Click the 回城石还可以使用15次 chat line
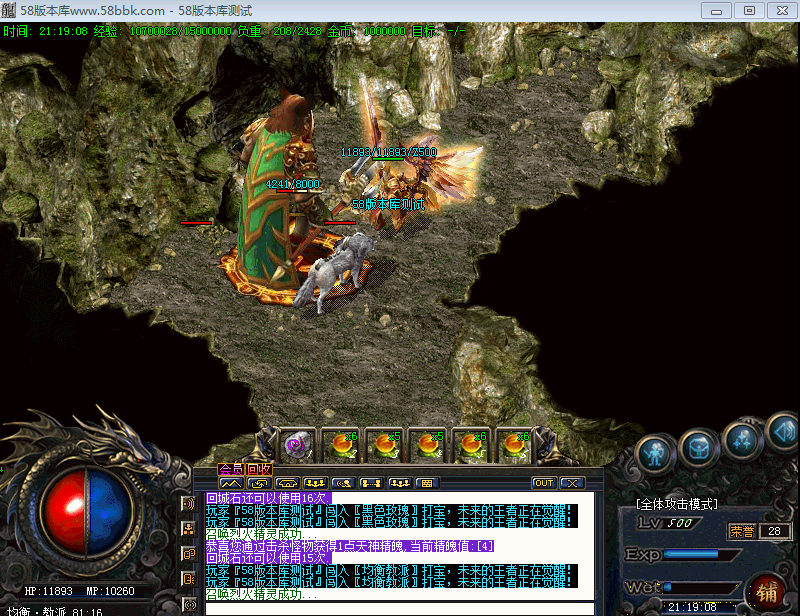 tap(269, 558)
